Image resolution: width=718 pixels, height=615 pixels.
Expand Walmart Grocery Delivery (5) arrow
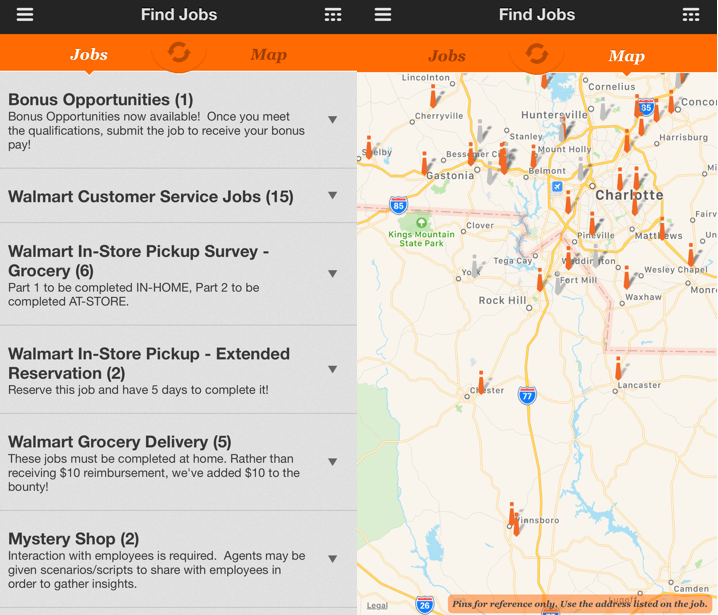[333, 462]
